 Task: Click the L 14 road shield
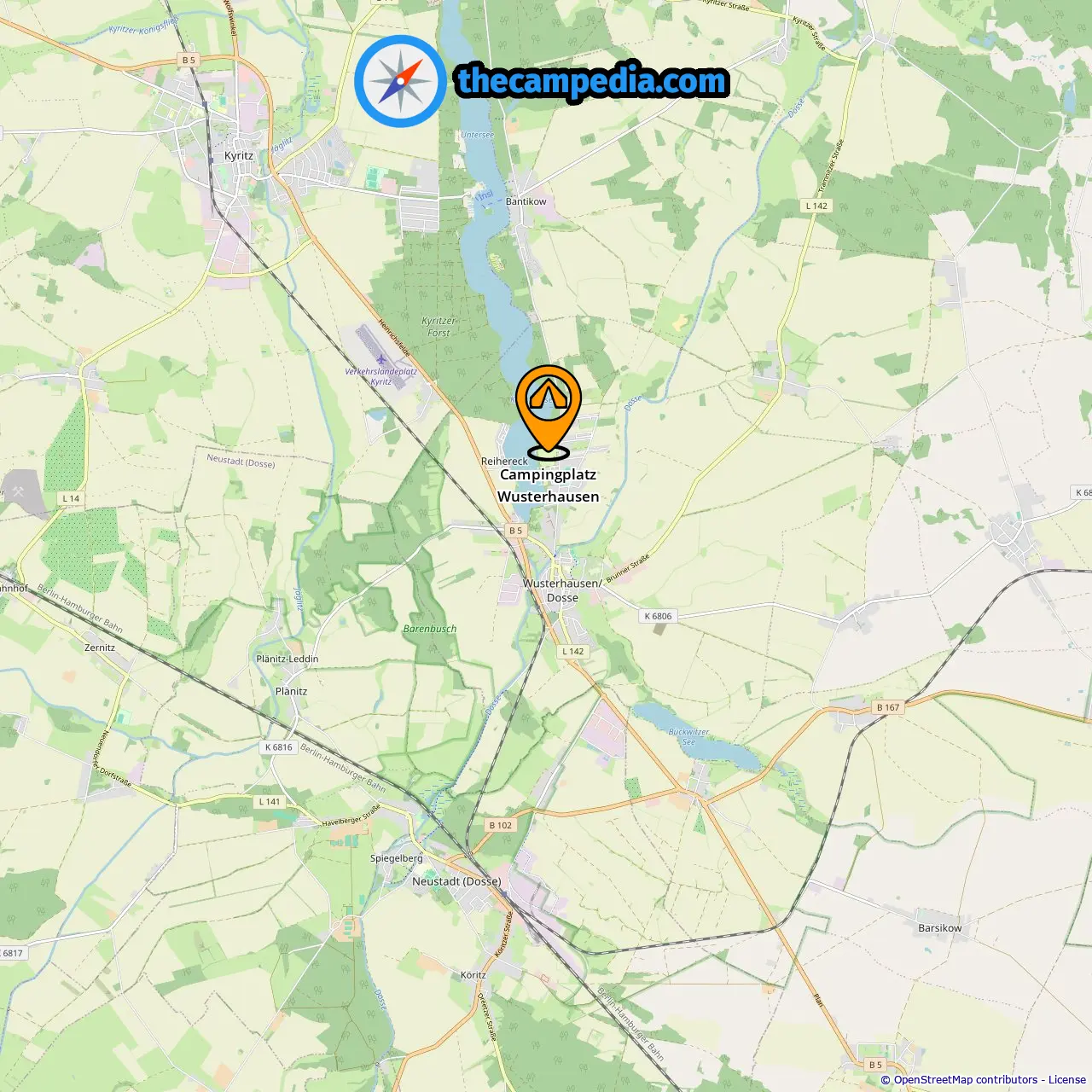[71, 498]
